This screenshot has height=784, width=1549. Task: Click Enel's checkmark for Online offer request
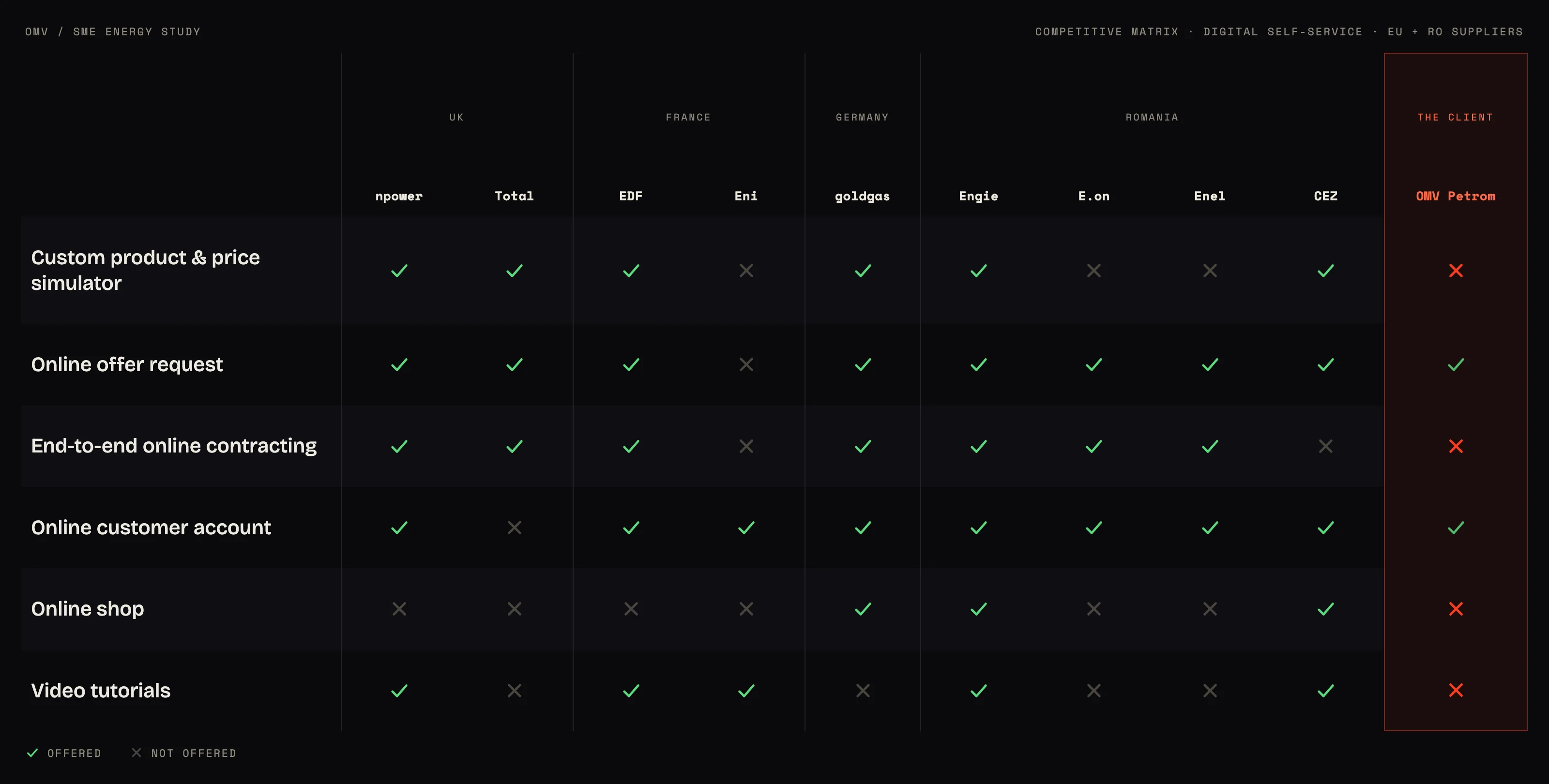[x=1210, y=364]
